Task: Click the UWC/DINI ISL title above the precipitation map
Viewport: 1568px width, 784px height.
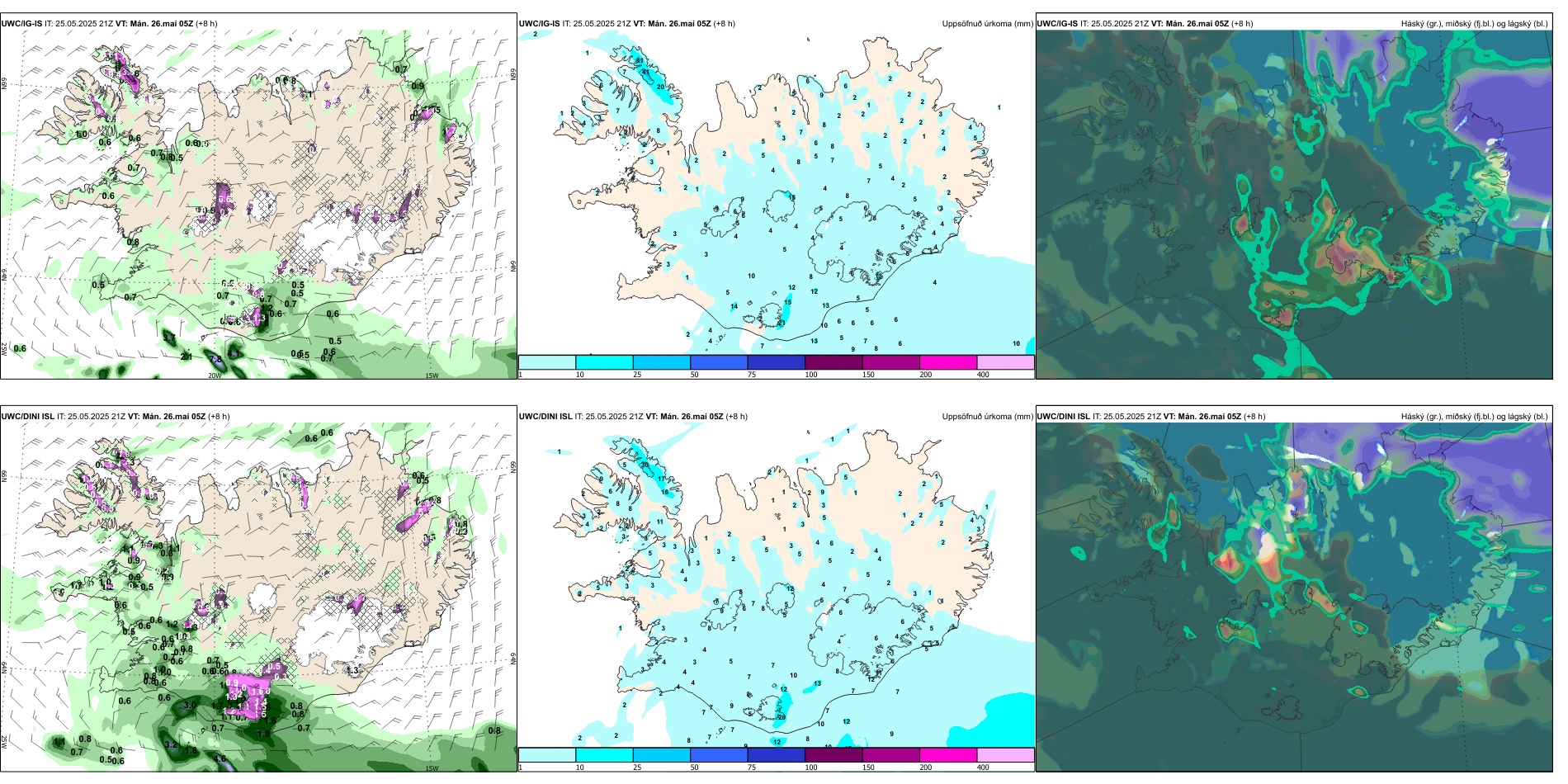Action: coord(545,417)
